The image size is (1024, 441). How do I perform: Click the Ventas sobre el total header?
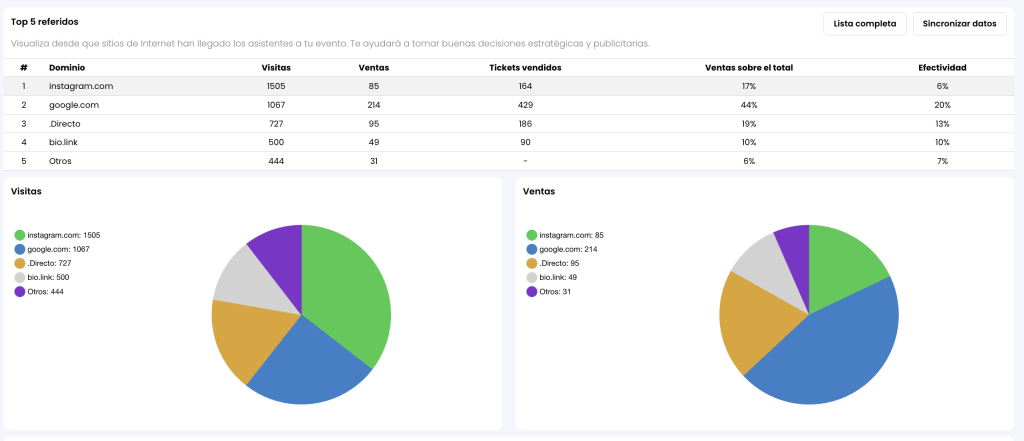pos(748,67)
